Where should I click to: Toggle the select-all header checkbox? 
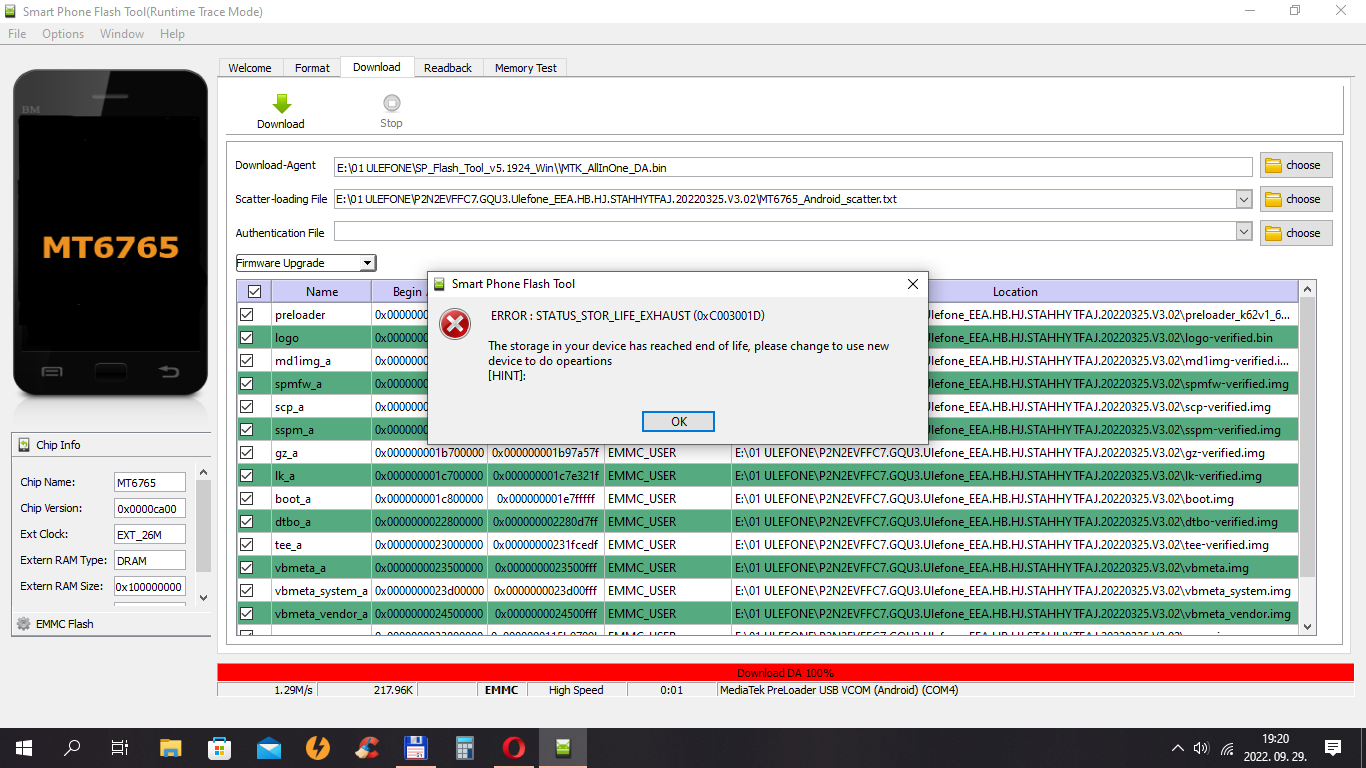(x=254, y=292)
